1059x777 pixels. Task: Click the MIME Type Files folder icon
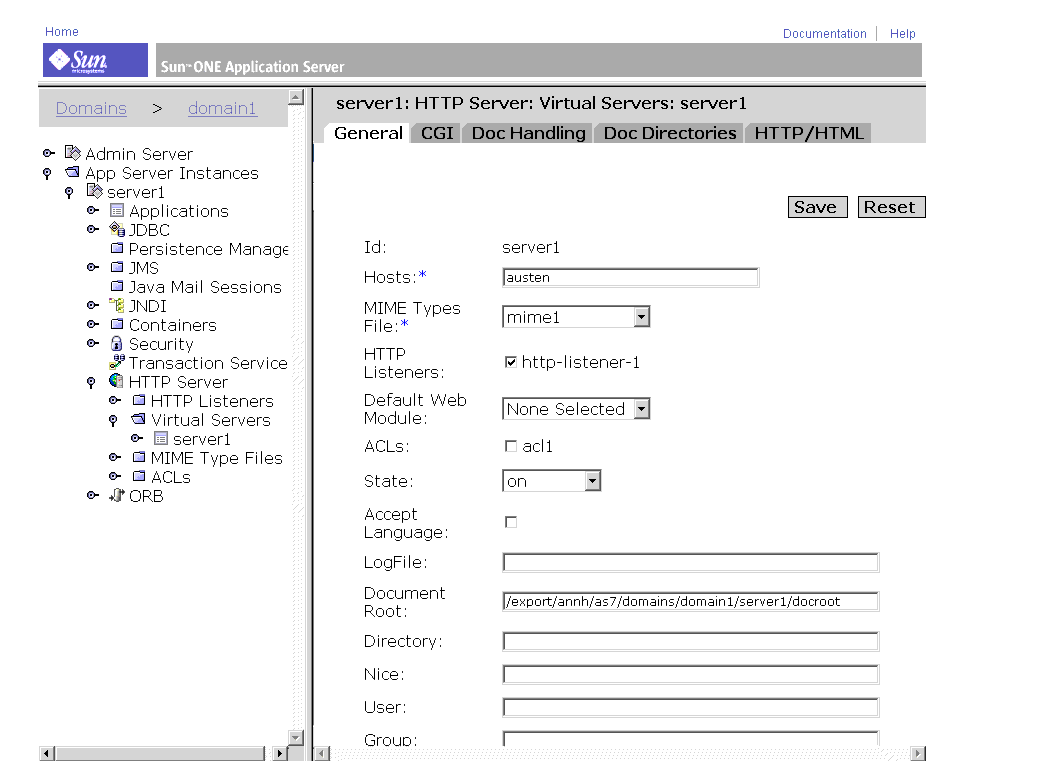[138, 457]
